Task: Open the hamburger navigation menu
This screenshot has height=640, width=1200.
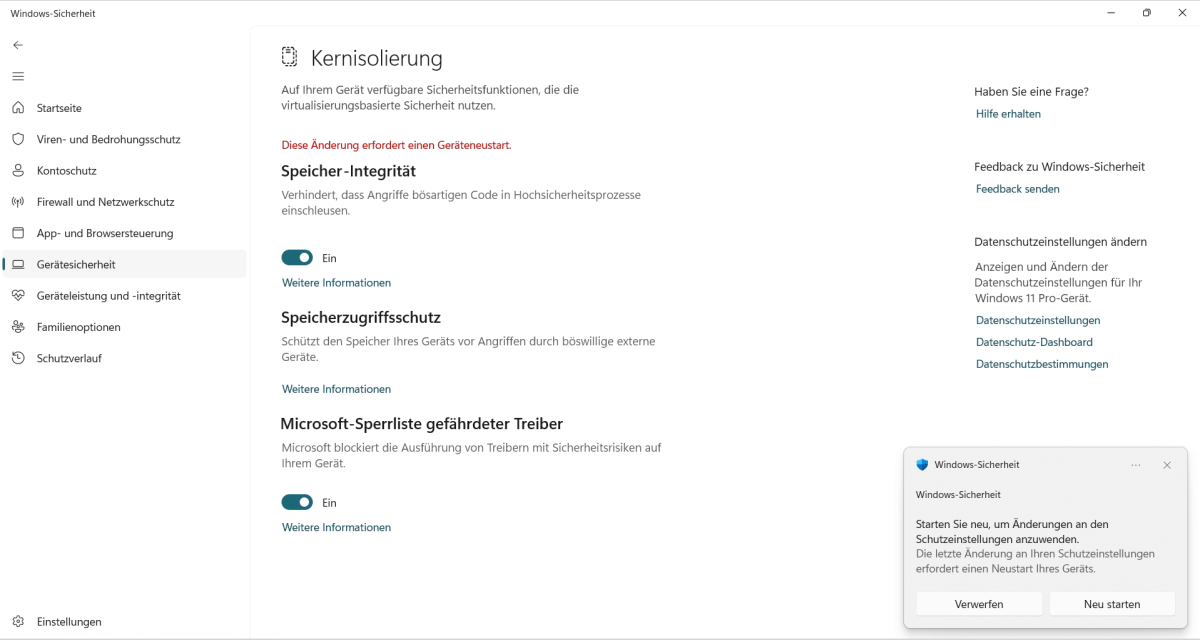Action: point(18,76)
